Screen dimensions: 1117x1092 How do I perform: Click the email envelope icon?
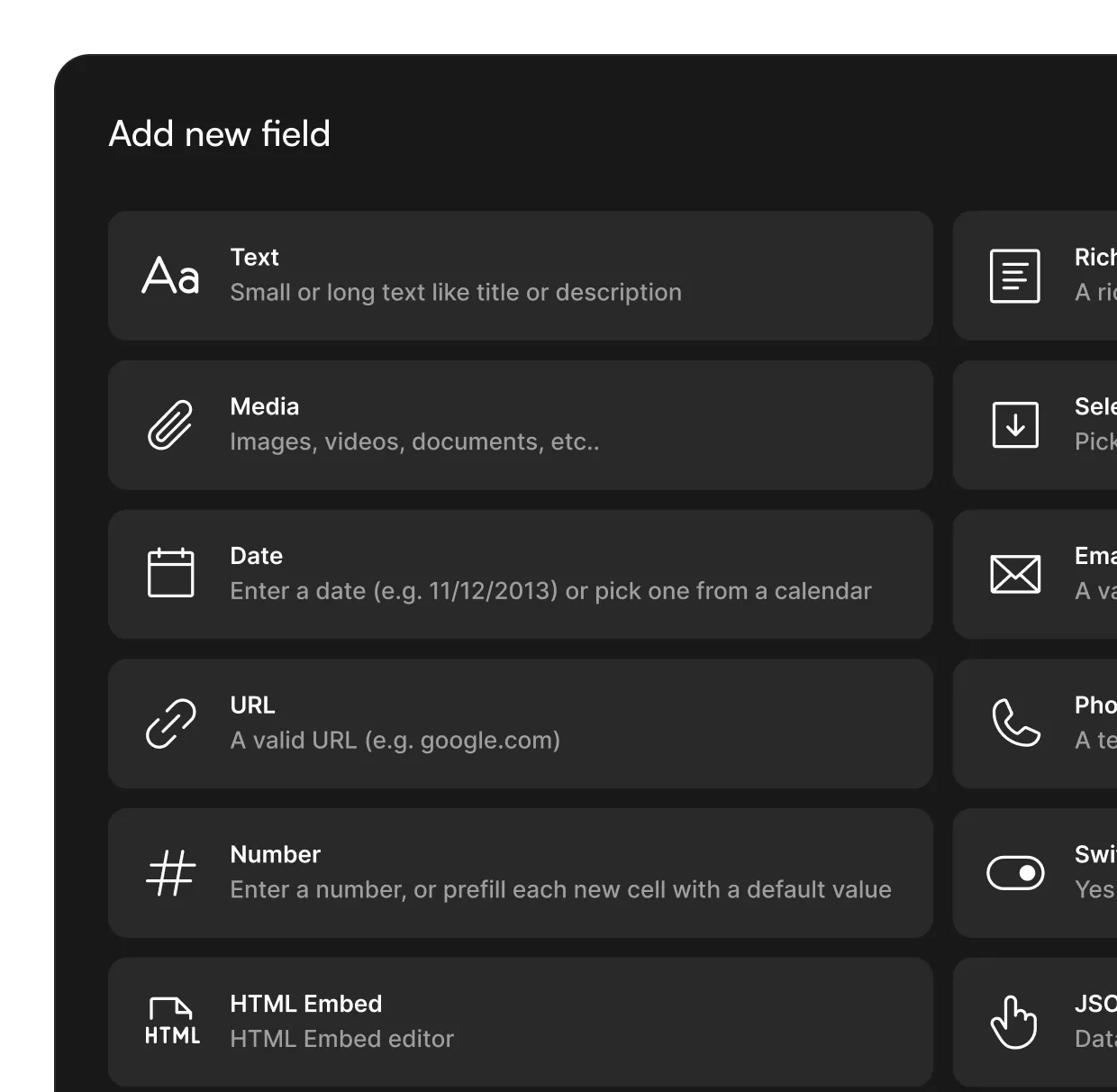(1015, 574)
